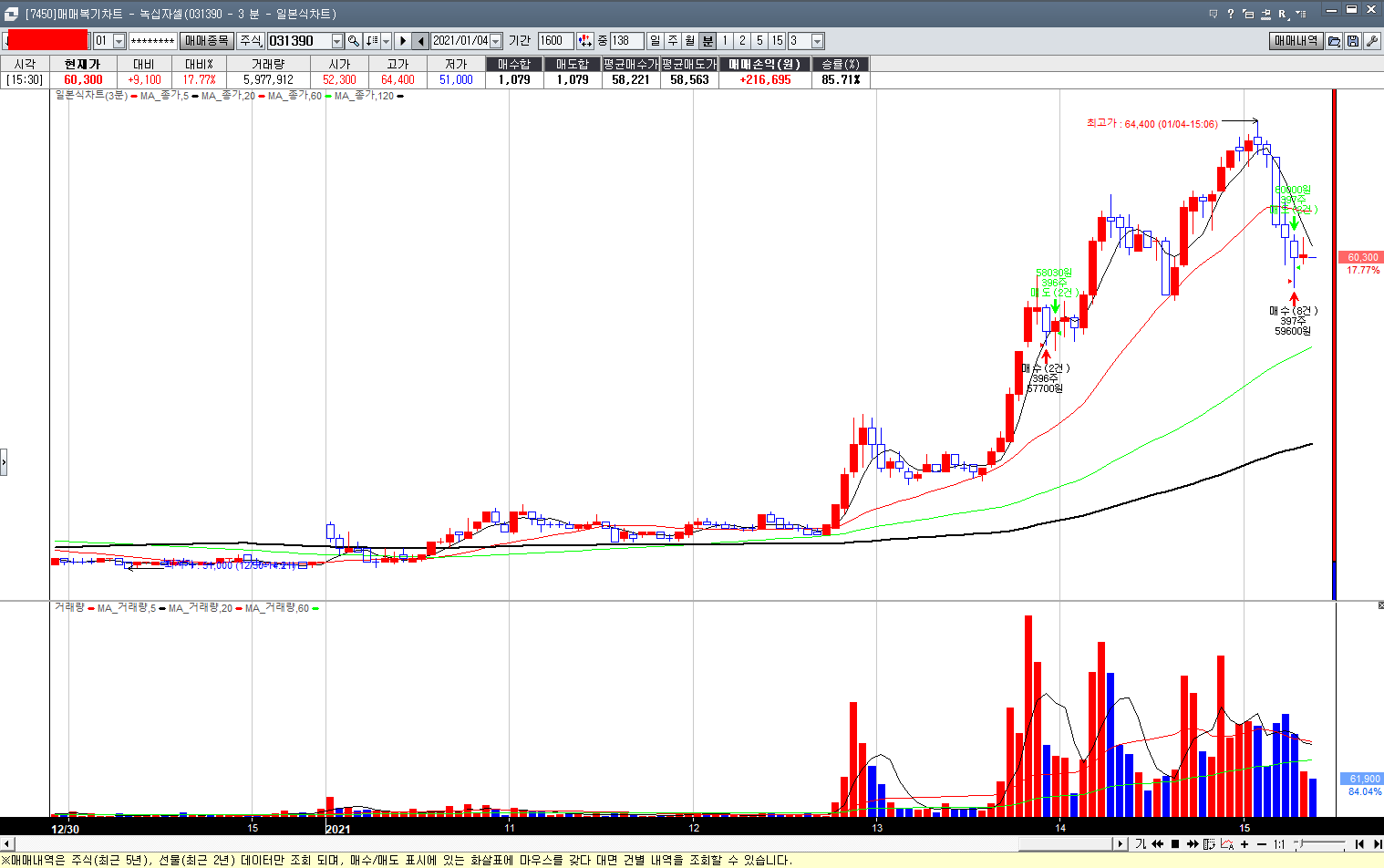Click the scrollbar right arrow

click(x=1121, y=844)
